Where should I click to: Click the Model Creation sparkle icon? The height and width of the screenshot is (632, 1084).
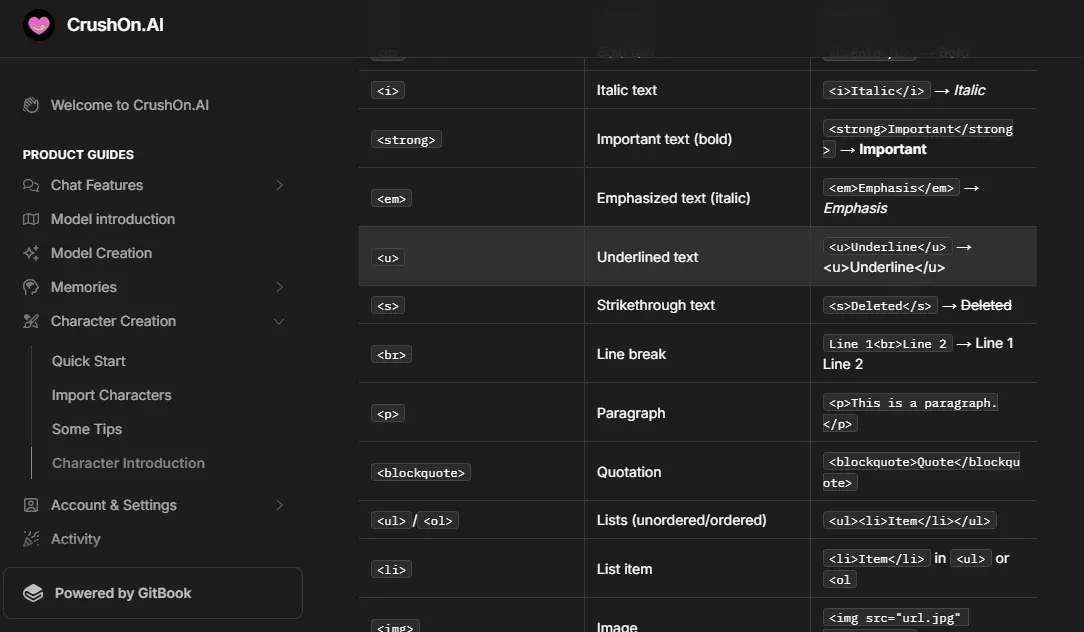coord(31,253)
